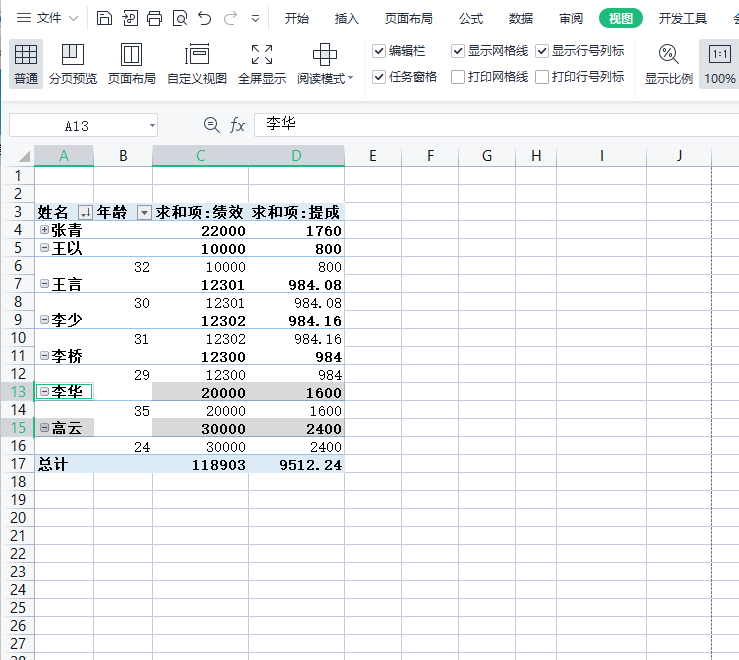Open 年龄 field filter dropdown

click(x=144, y=213)
